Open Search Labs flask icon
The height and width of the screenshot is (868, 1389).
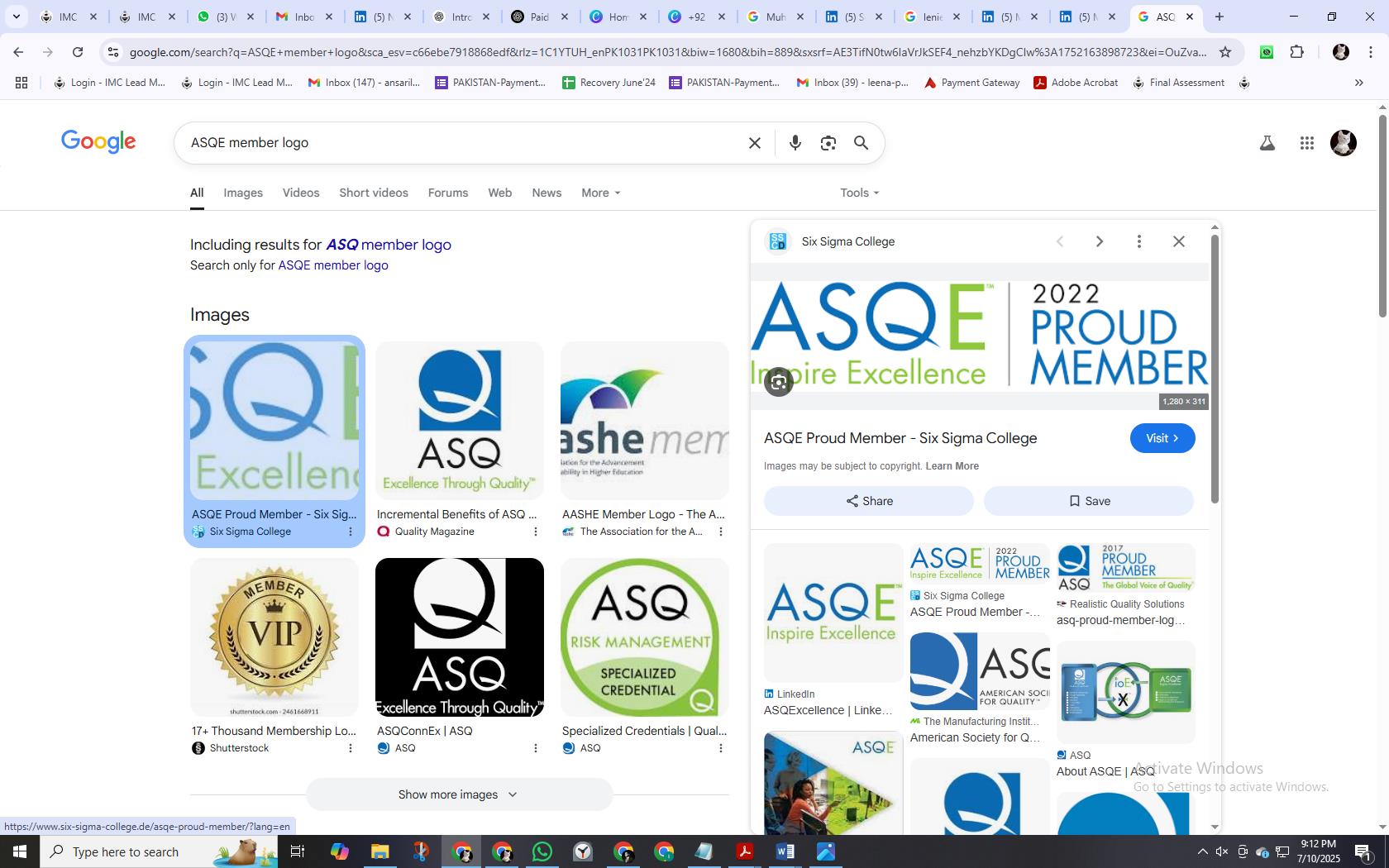point(1267,143)
